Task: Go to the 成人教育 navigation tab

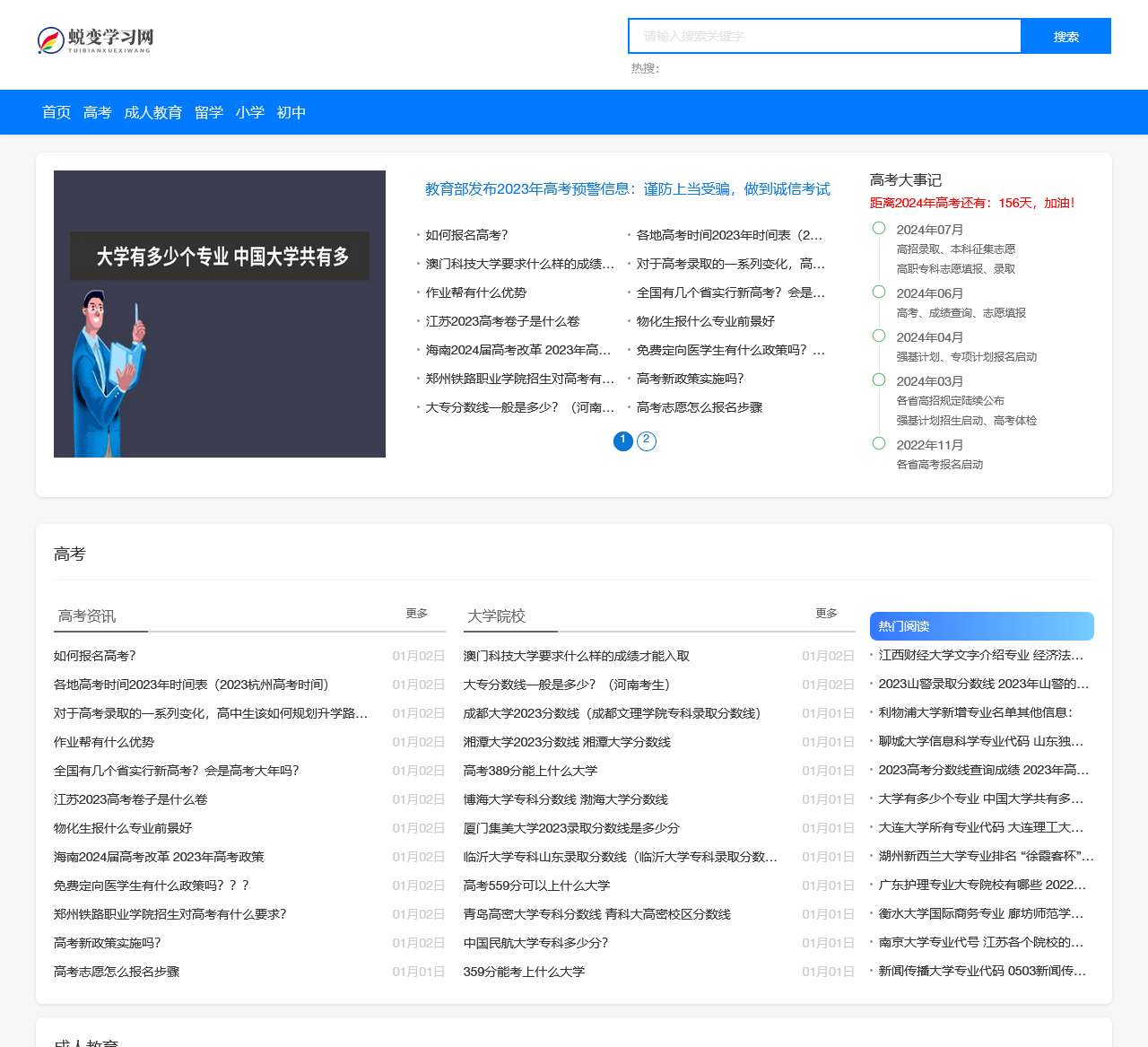Action: point(152,112)
